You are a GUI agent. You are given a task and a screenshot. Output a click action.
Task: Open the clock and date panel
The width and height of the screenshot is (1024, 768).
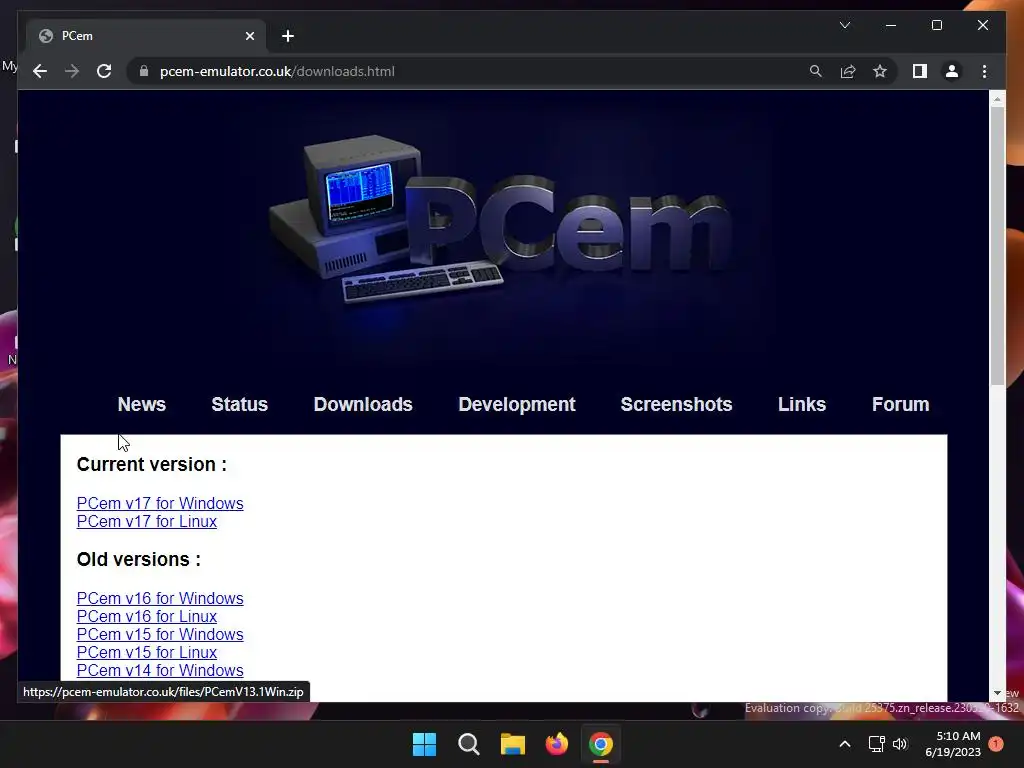coord(953,744)
